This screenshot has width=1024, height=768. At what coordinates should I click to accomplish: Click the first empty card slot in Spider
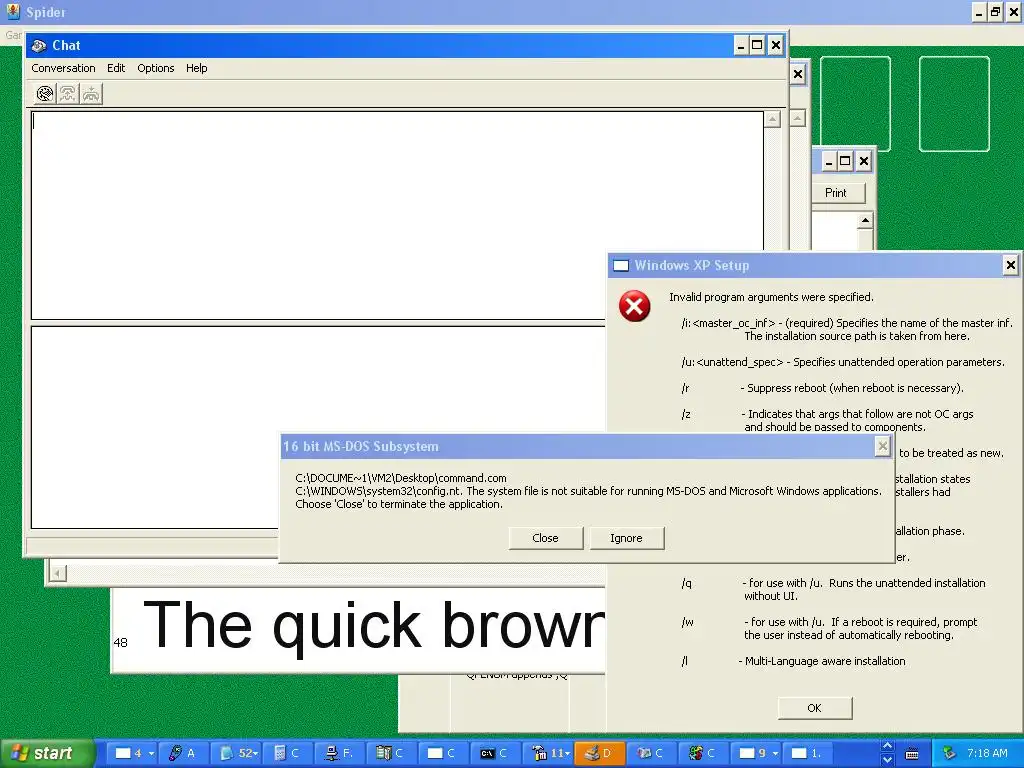856,104
